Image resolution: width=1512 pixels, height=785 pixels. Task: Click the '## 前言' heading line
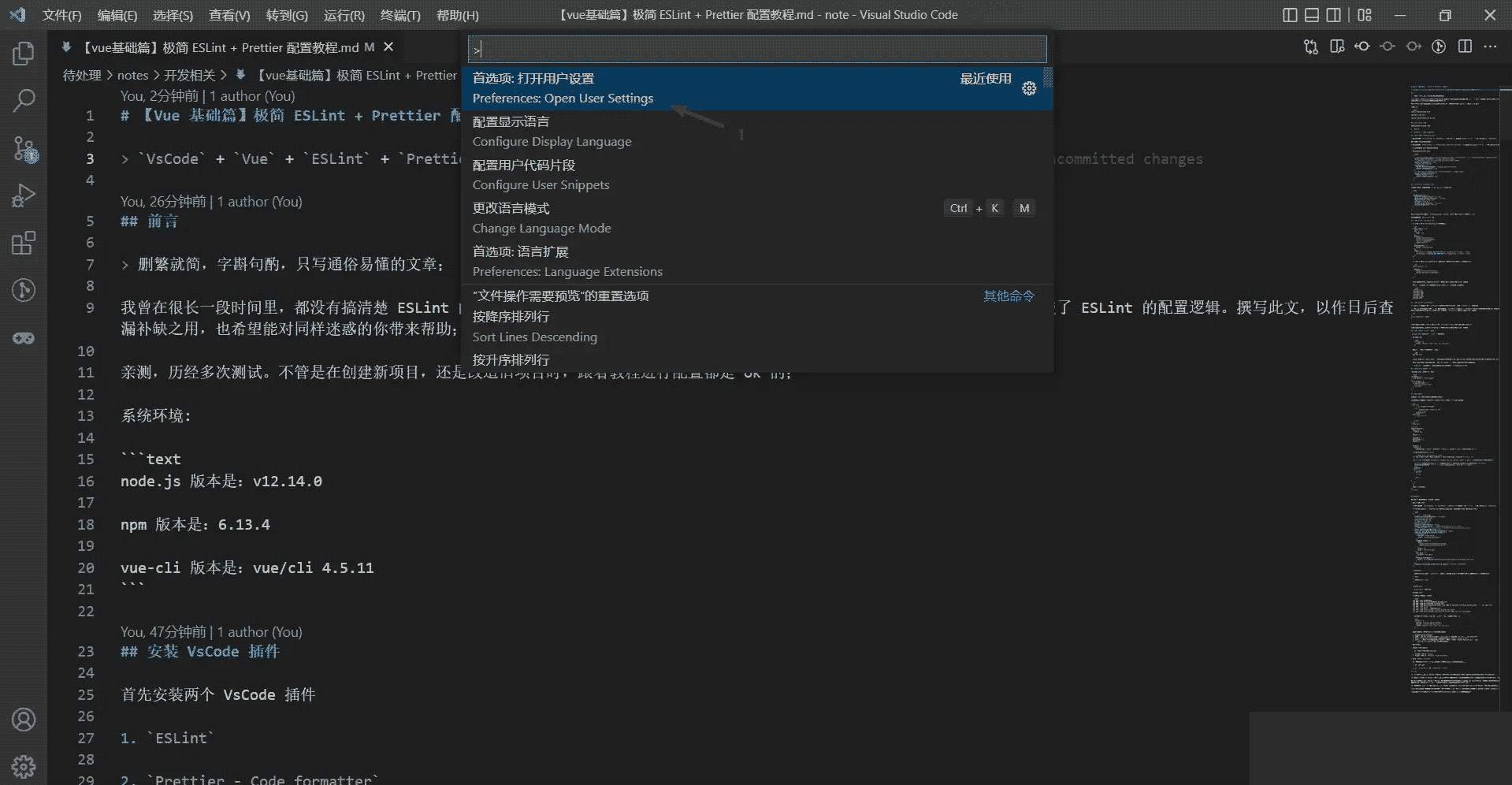point(150,221)
